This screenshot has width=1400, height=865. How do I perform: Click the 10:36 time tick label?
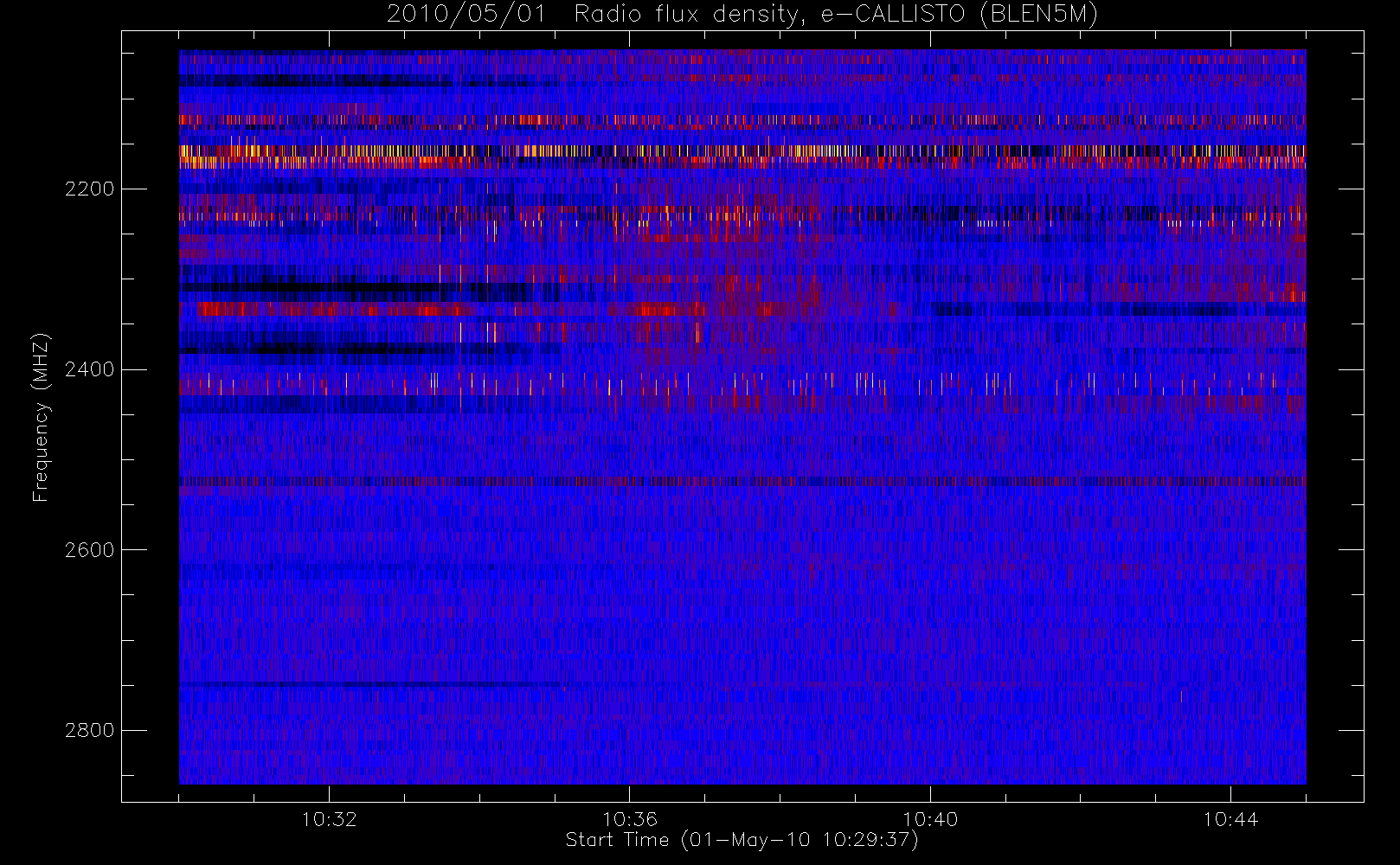(630, 819)
